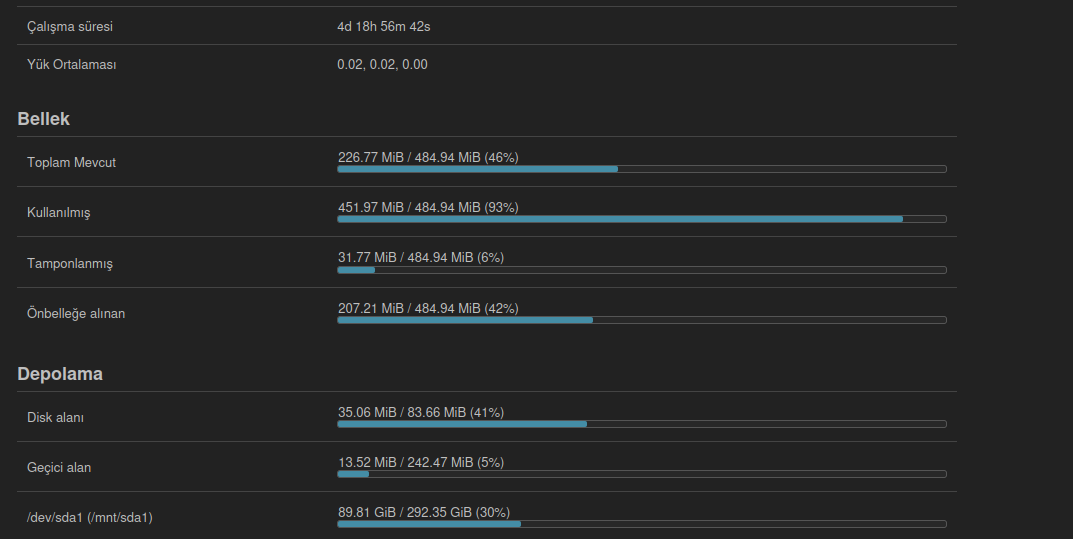Select the Kullanılmış memory label

coord(58,213)
